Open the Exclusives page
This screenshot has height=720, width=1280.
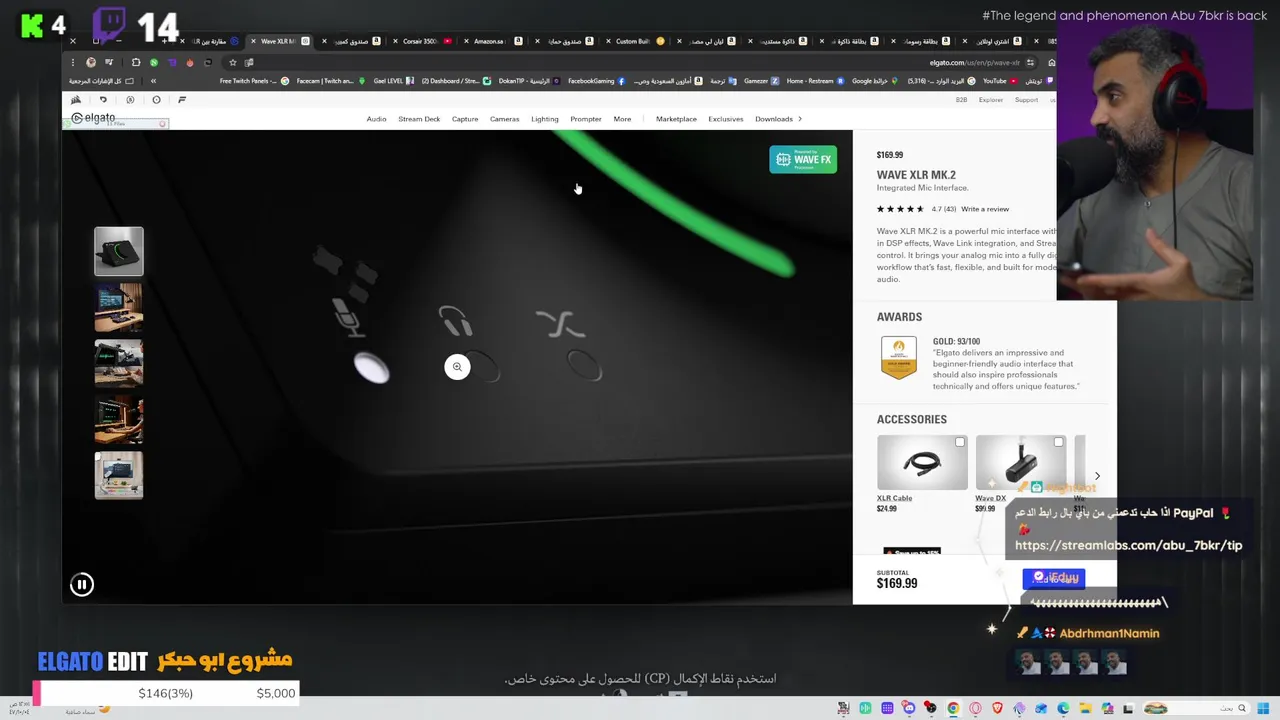pyautogui.click(x=726, y=119)
